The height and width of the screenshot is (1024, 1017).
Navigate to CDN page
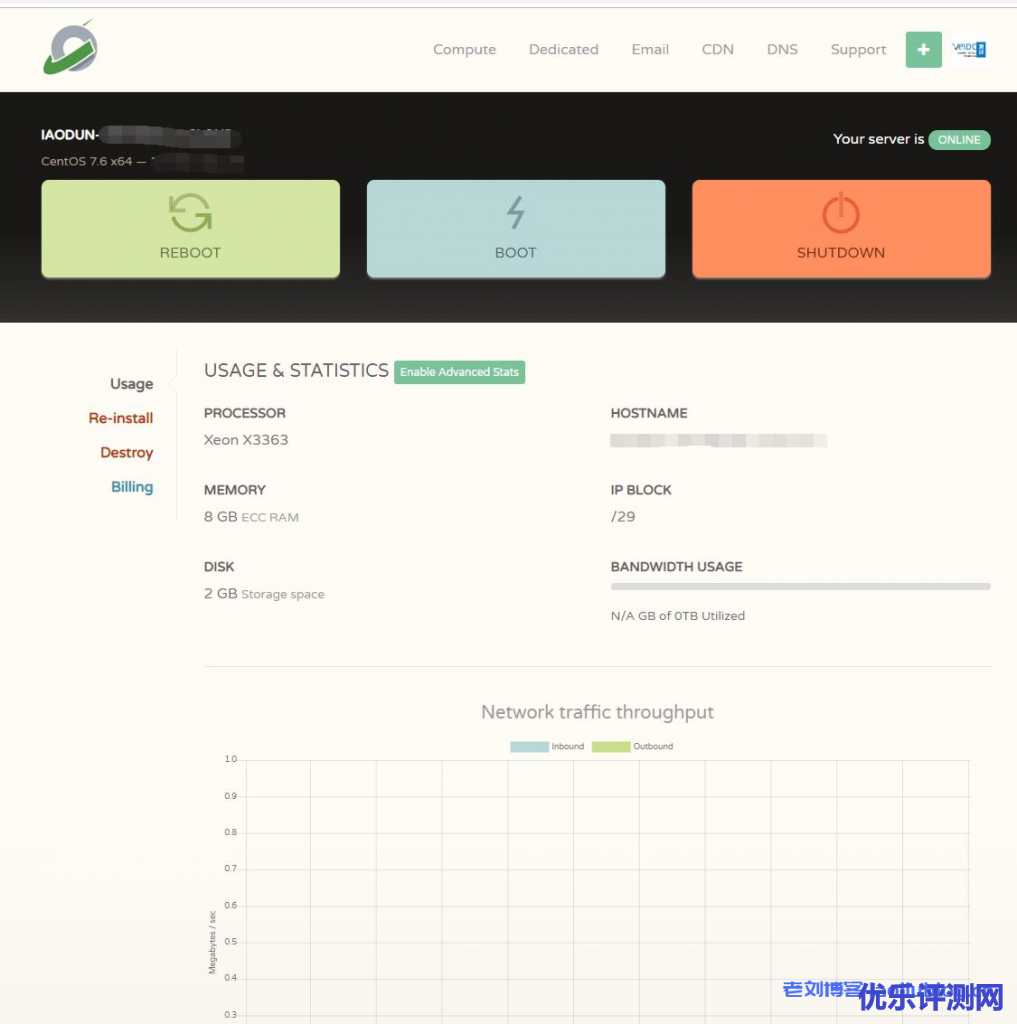[717, 49]
